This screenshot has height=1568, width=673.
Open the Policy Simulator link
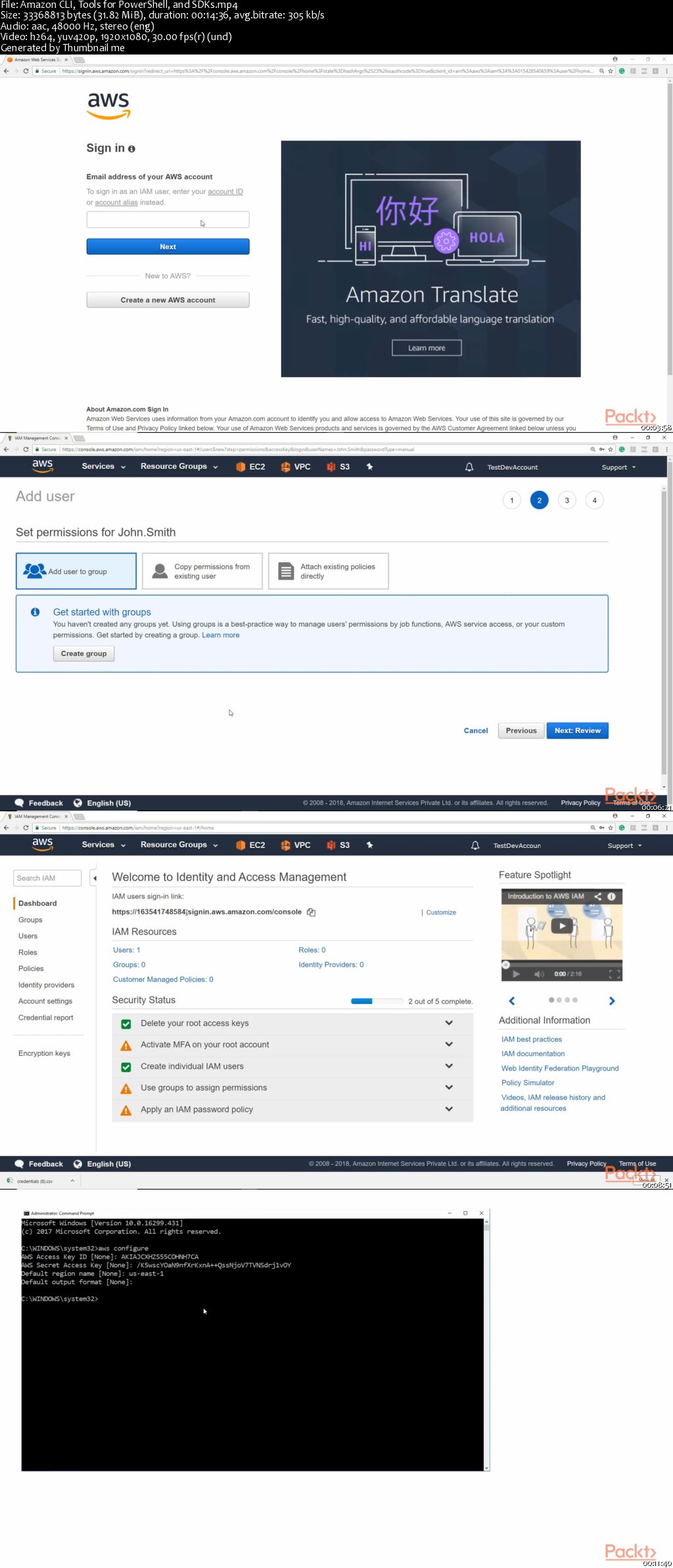point(528,1083)
